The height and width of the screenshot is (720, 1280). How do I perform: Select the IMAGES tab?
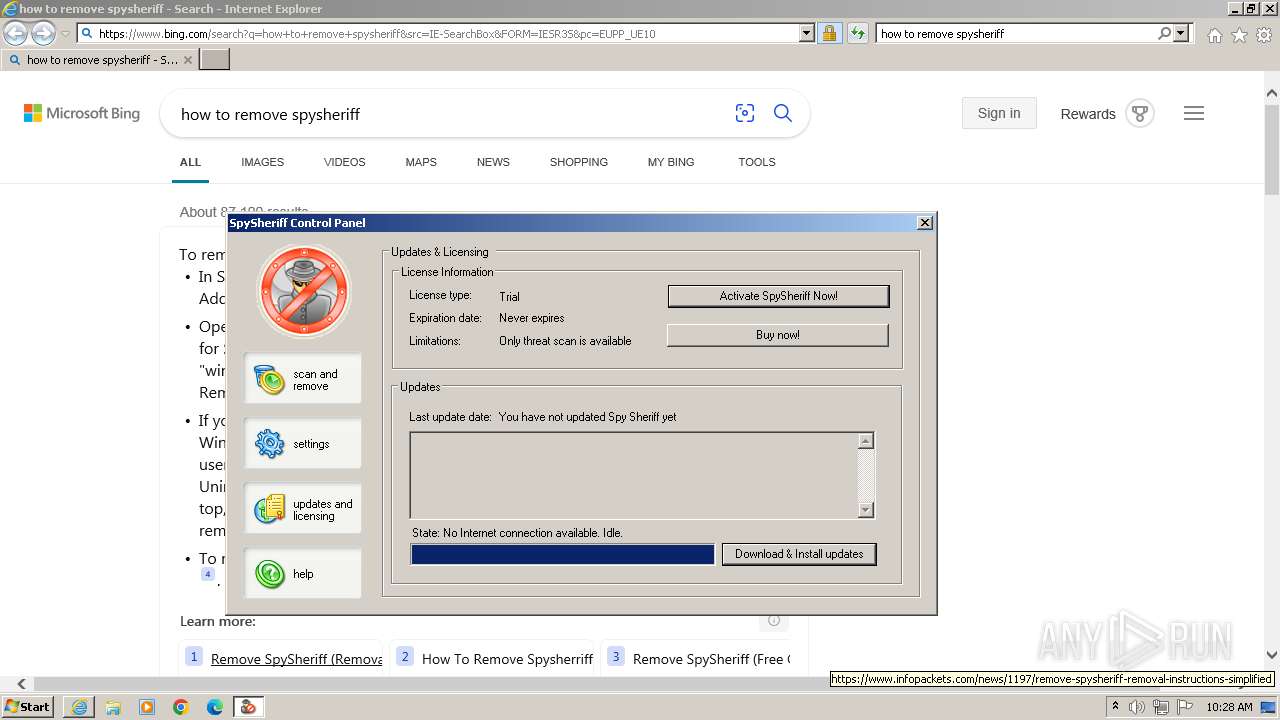click(262, 162)
